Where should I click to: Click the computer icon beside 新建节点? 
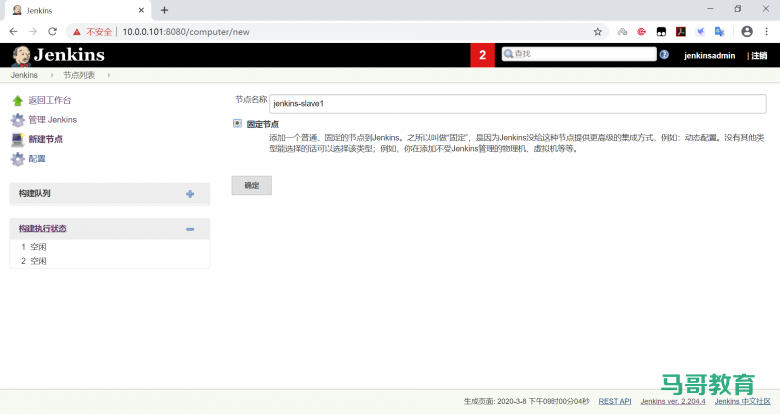coord(17,139)
